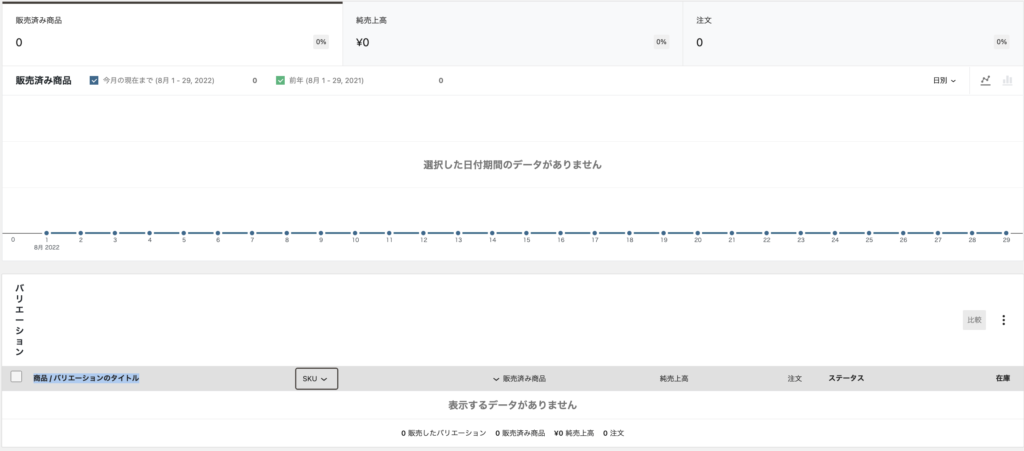Click the data point for day 15
The height and width of the screenshot is (451, 1024).
(x=526, y=233)
